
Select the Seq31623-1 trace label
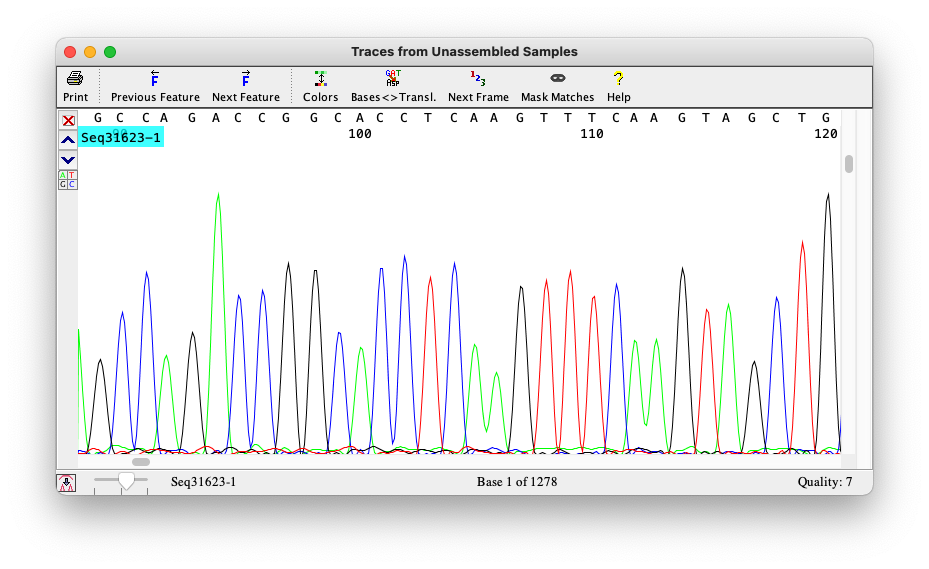tap(121, 137)
